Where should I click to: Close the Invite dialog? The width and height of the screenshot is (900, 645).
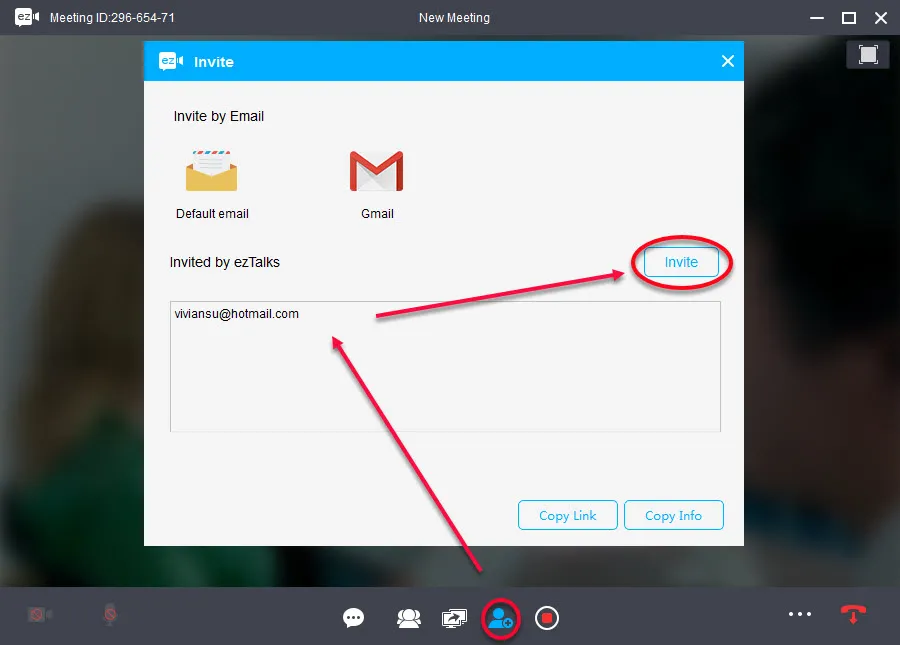[727, 61]
